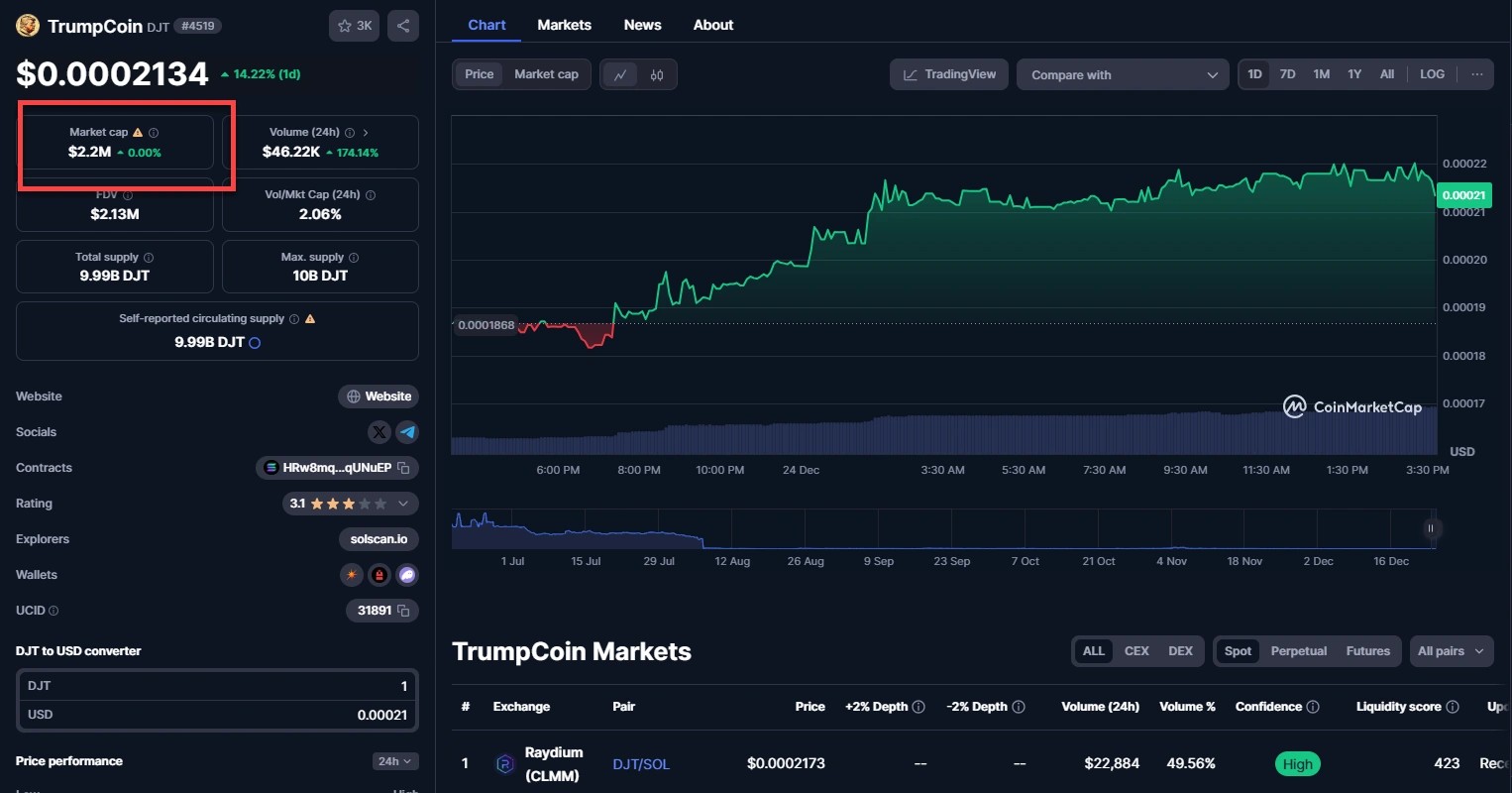Viewport: 1512px width, 793px height.
Task: Click the UCID info icon
Action: tap(54, 611)
